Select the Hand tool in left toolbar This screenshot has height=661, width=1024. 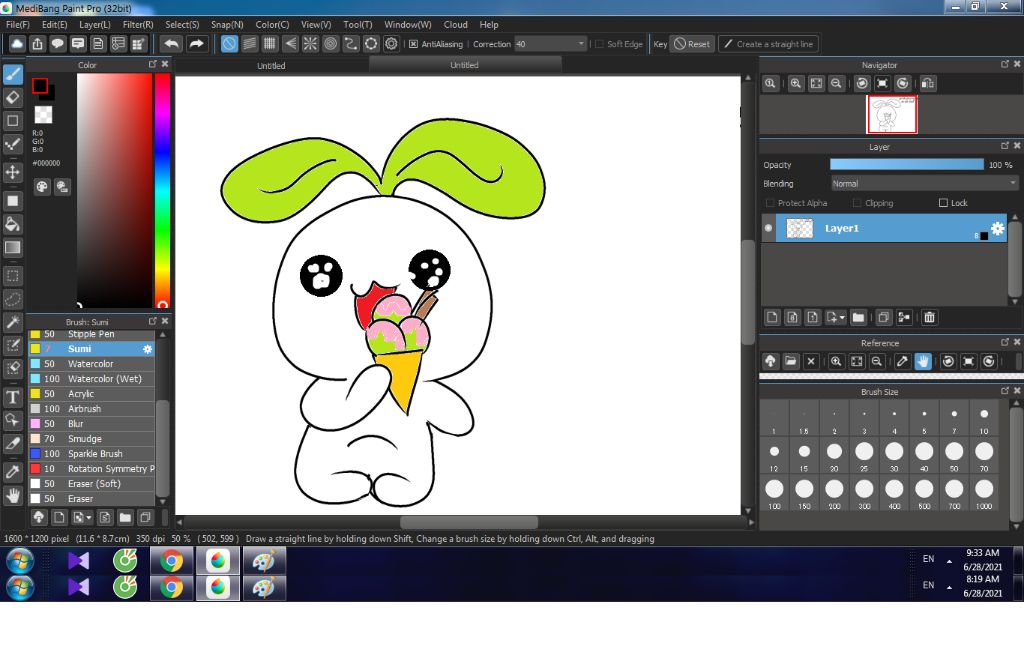coord(12,495)
